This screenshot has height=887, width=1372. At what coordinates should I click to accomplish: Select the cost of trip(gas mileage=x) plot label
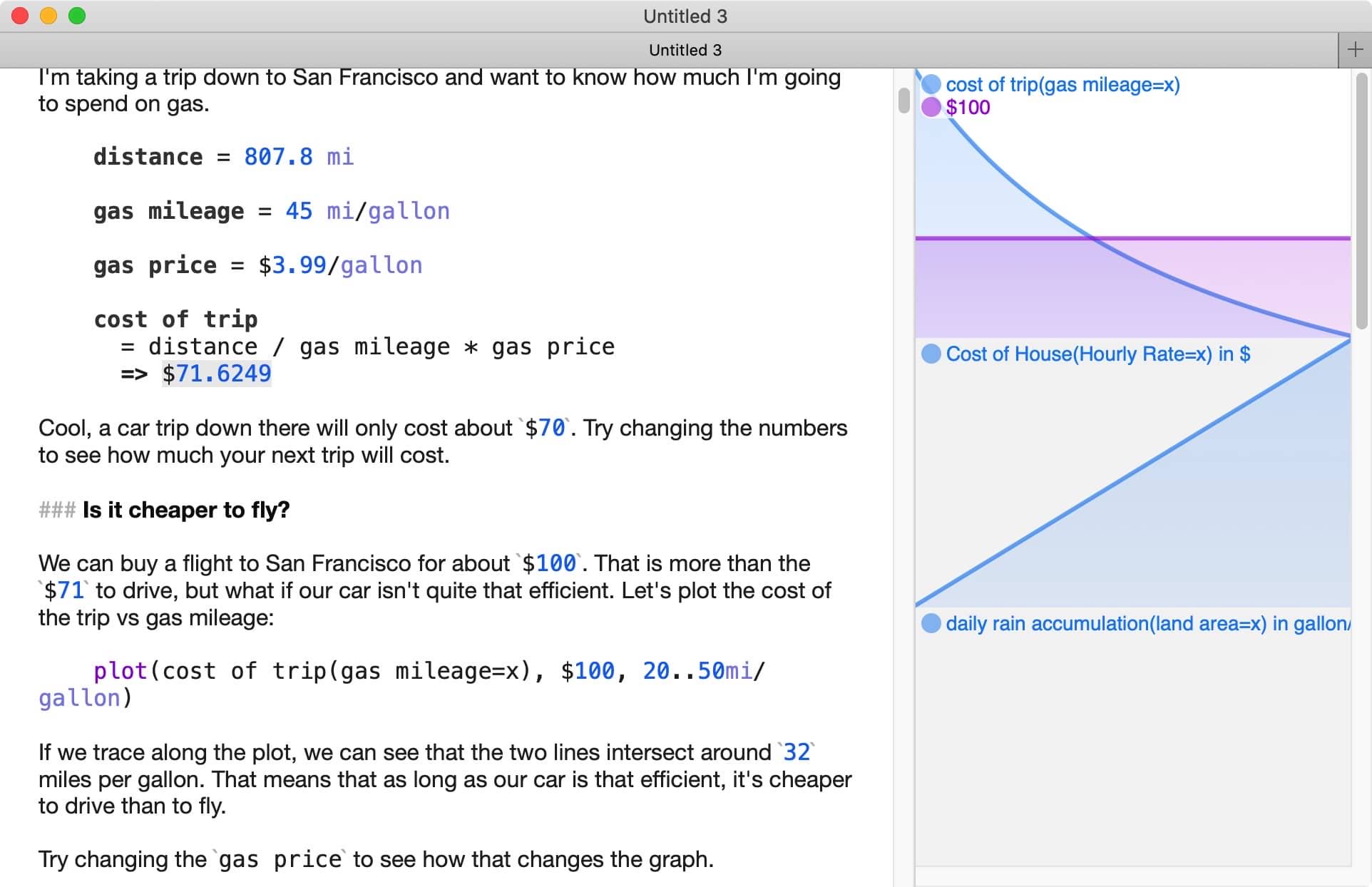click(x=1063, y=84)
